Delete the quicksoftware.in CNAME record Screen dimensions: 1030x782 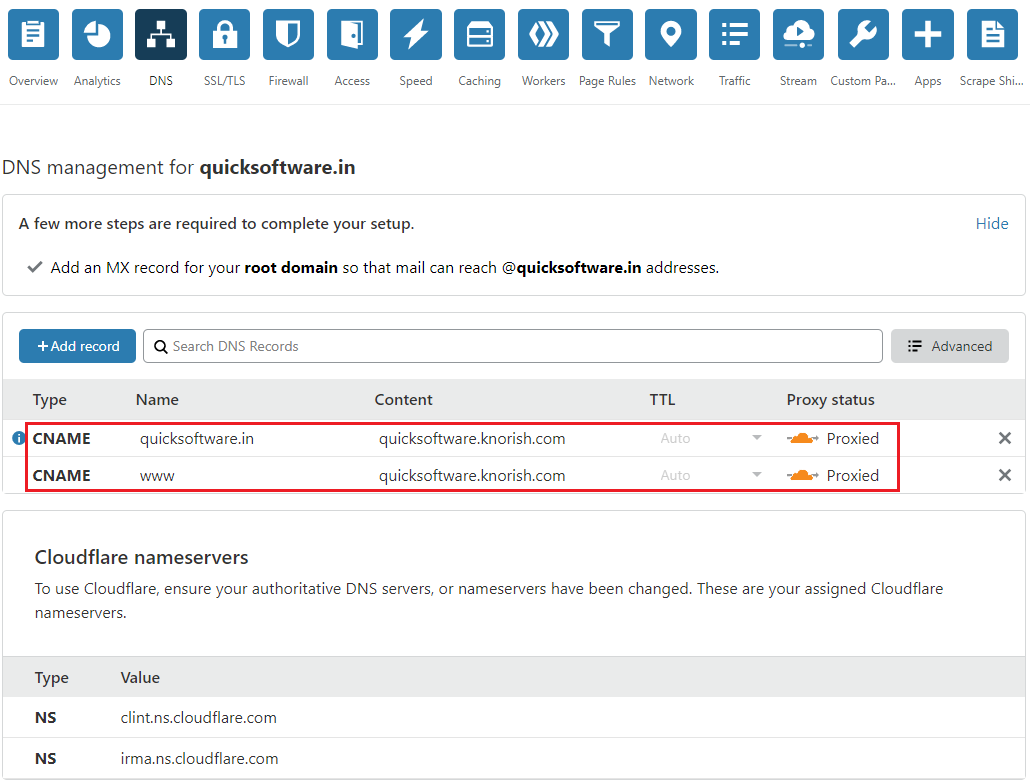pos(1004,438)
